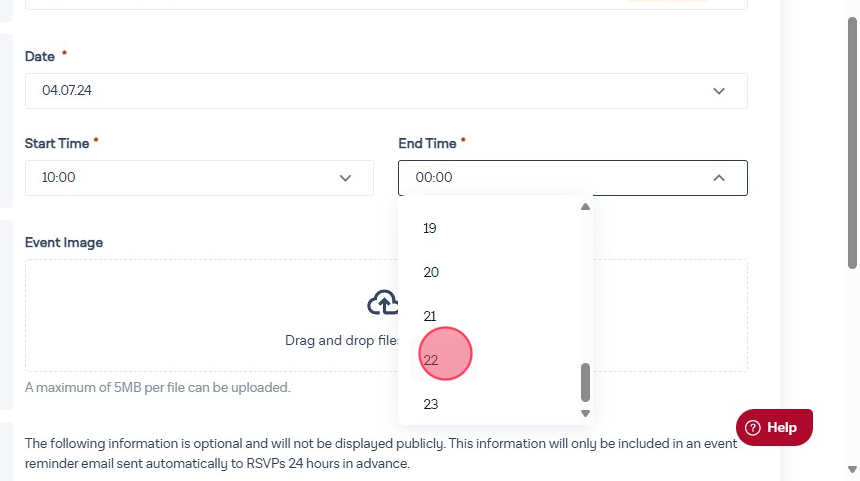Choose 21 from the hour options
The image size is (860, 481).
tap(430, 316)
